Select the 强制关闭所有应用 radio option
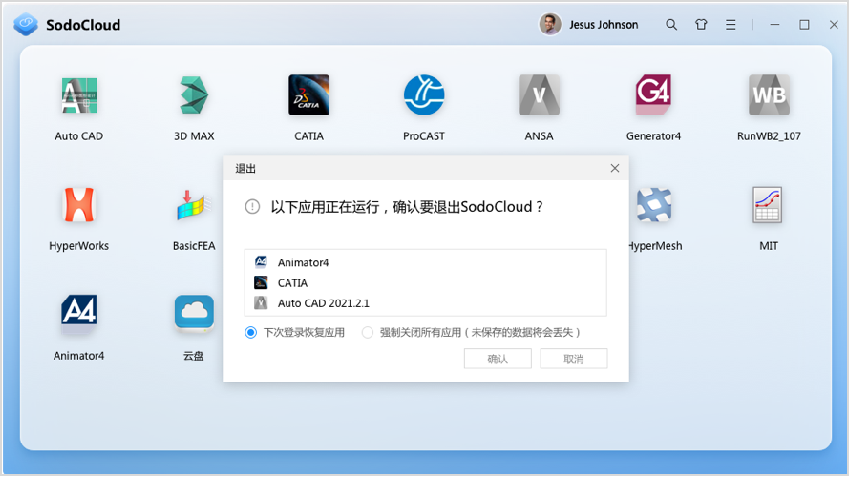The width and height of the screenshot is (850, 477). pos(368,333)
